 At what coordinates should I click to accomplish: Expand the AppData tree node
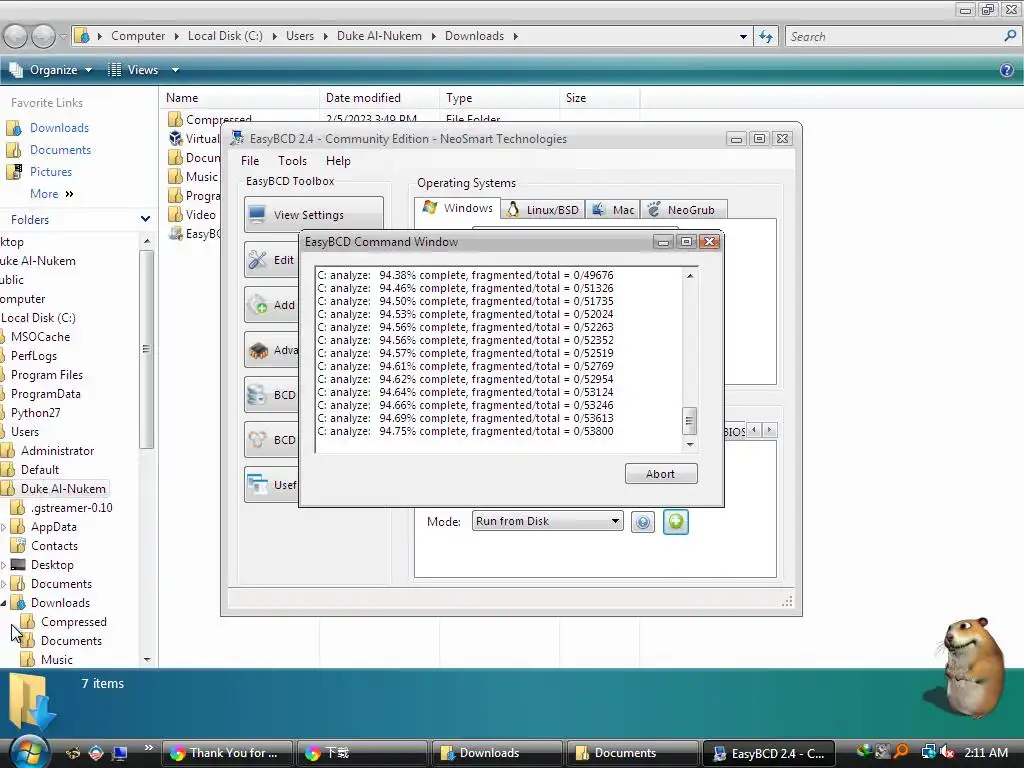click(4, 527)
